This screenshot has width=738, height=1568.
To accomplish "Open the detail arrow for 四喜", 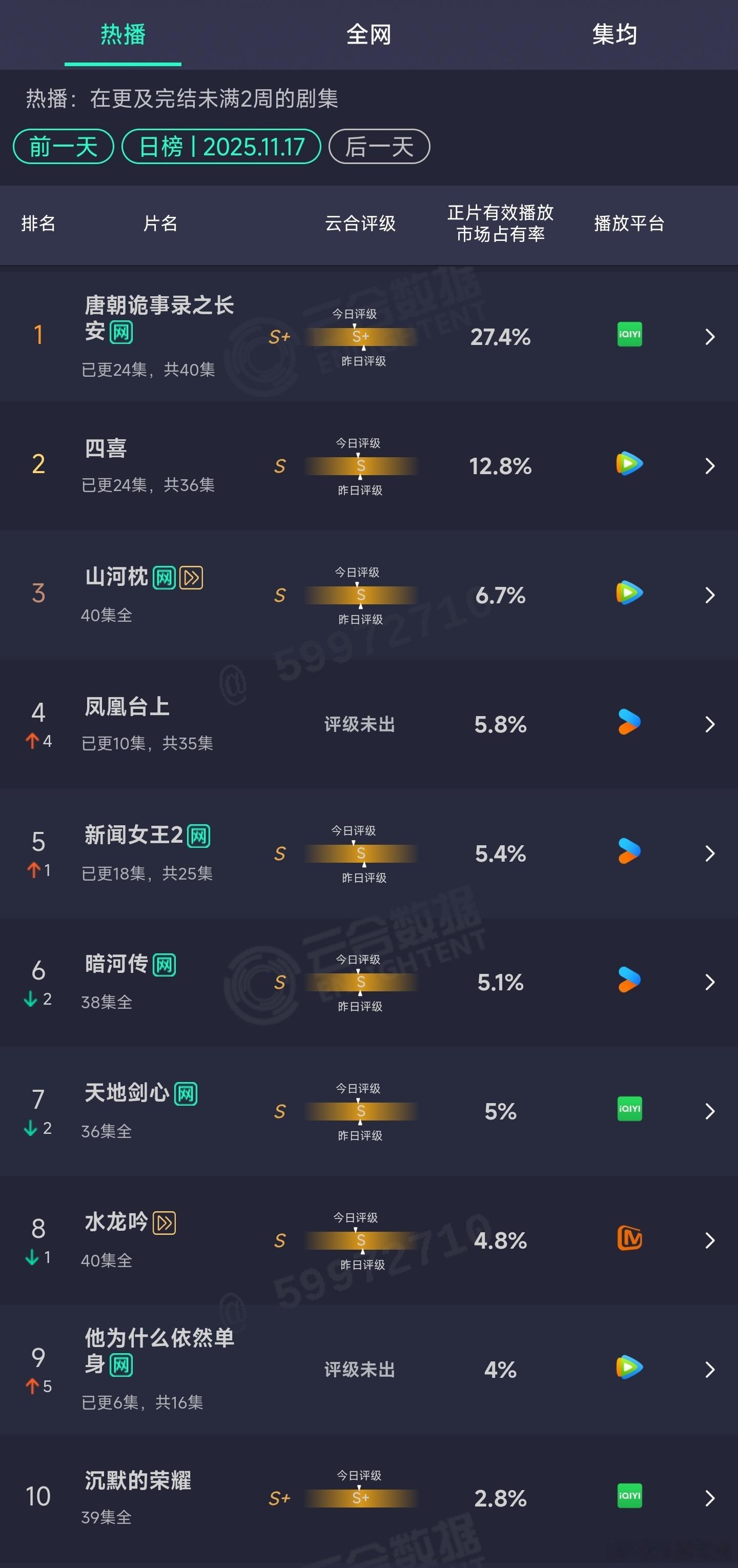I will [709, 464].
